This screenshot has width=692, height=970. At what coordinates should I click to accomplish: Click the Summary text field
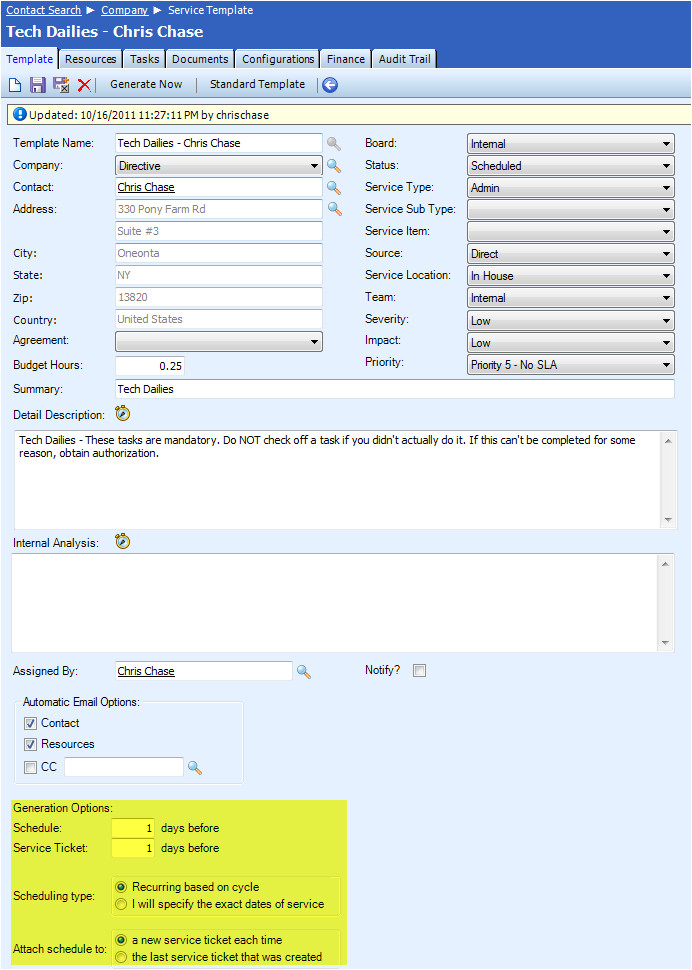point(394,389)
